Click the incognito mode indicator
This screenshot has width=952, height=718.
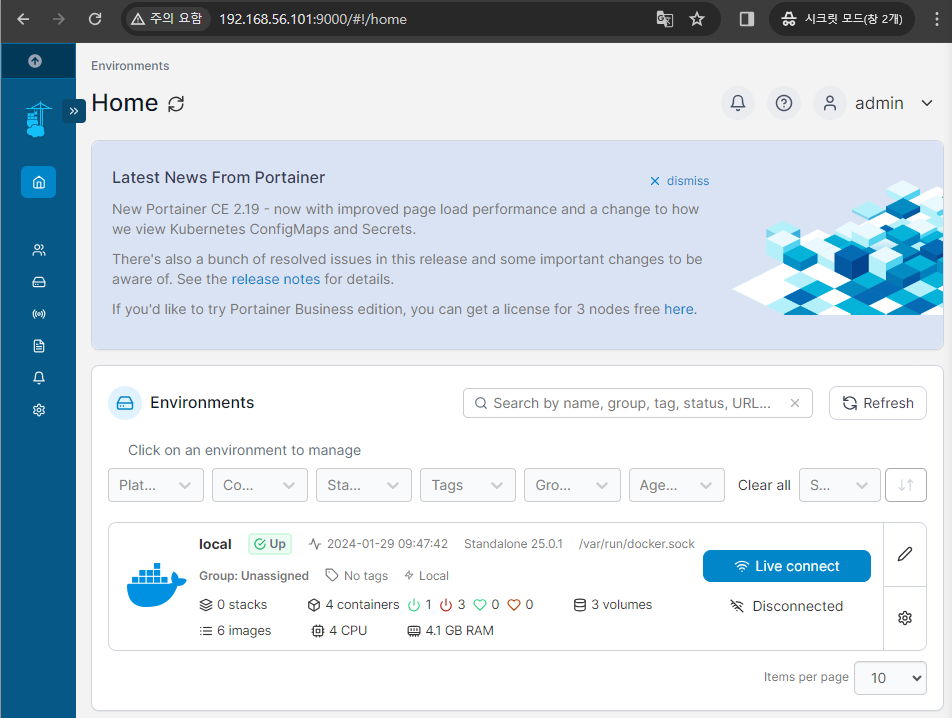842,19
